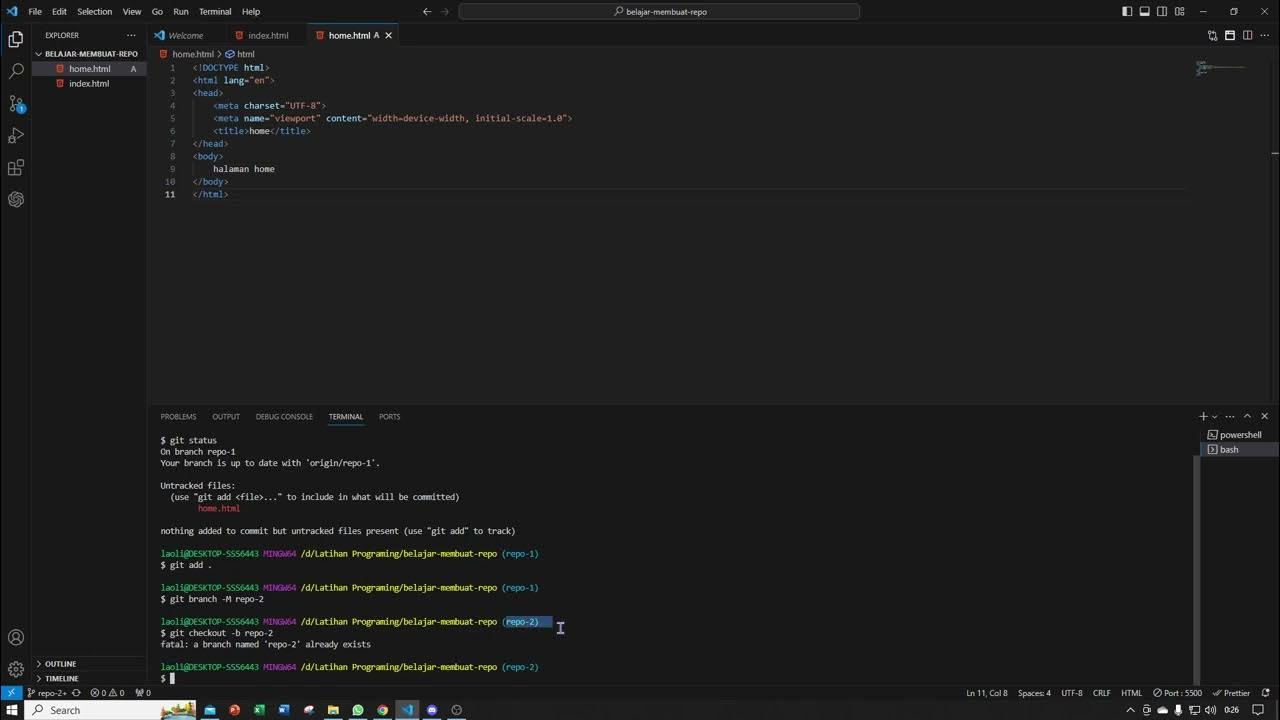Switch to the Welcome editor tab

186,35
